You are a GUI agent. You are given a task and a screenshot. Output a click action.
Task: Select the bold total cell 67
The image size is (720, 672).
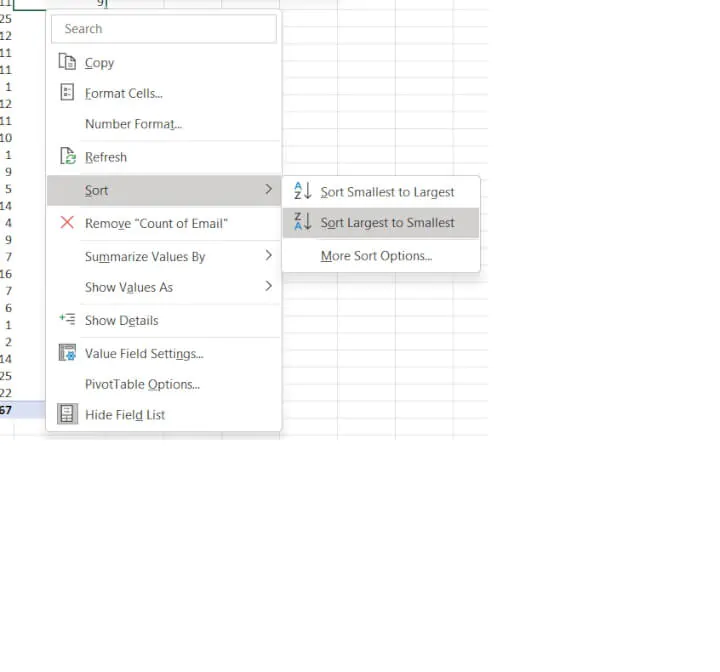tap(6, 410)
